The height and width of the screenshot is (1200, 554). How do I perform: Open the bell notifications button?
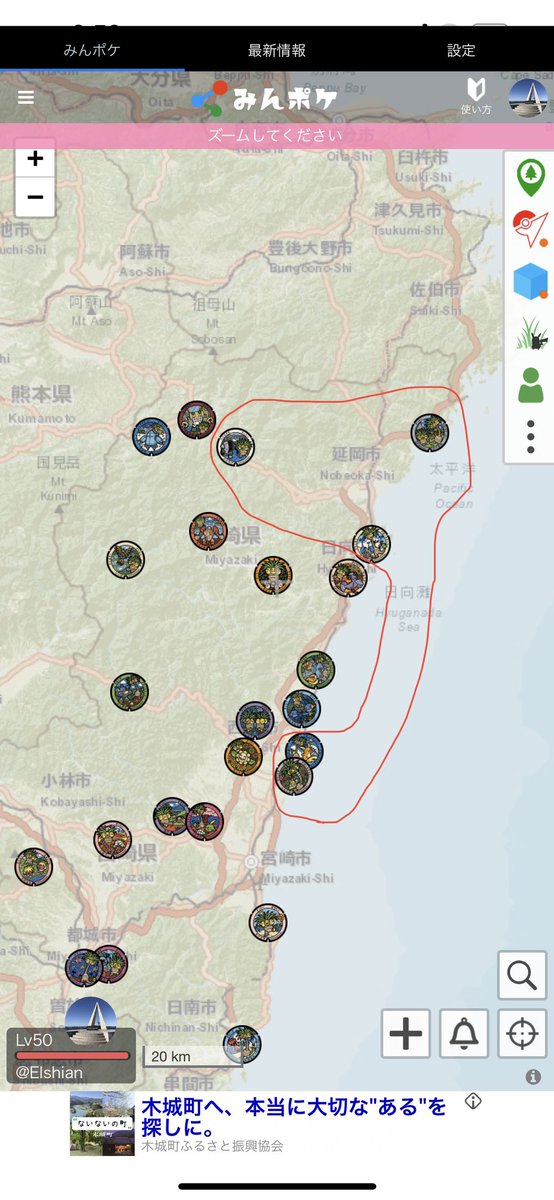(x=464, y=1034)
